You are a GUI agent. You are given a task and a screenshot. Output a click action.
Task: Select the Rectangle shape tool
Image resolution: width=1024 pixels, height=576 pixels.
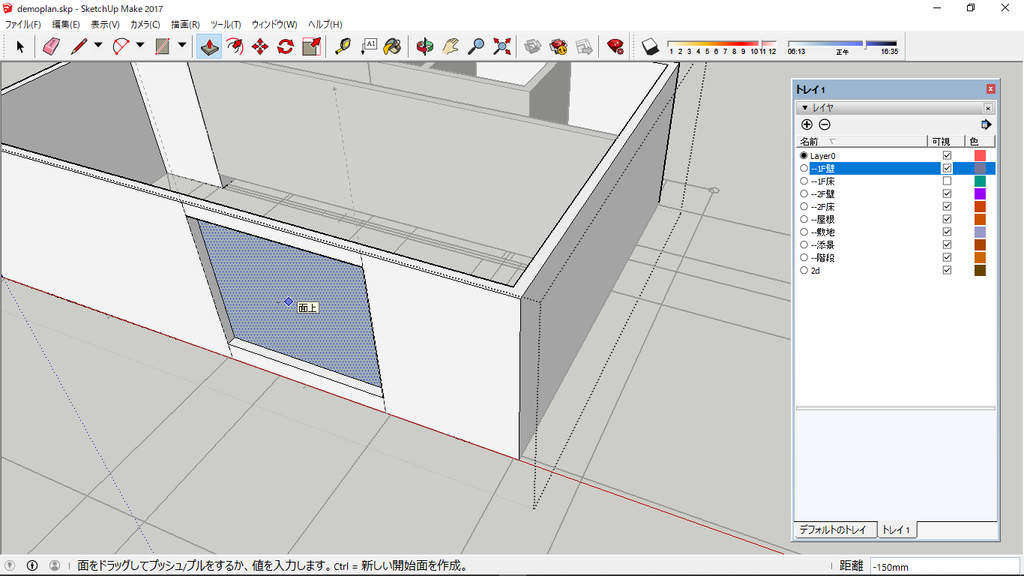coord(163,46)
